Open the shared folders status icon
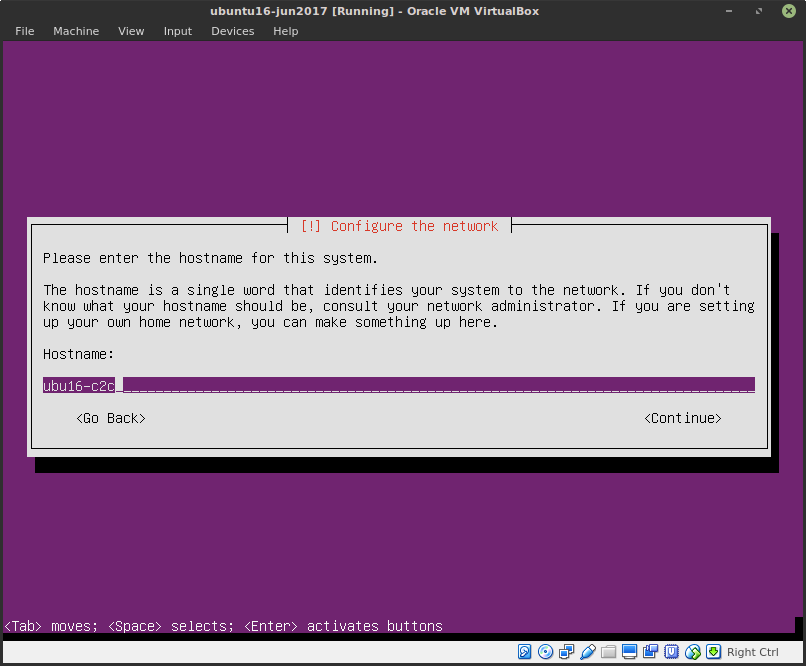 coord(608,651)
